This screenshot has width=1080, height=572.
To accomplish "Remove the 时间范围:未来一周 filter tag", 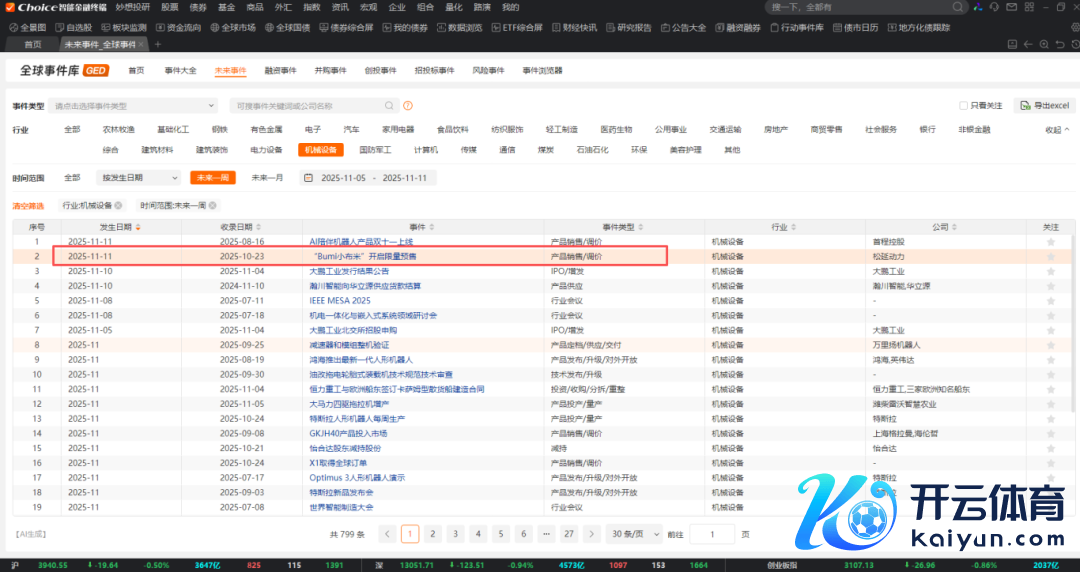I will 213,205.
